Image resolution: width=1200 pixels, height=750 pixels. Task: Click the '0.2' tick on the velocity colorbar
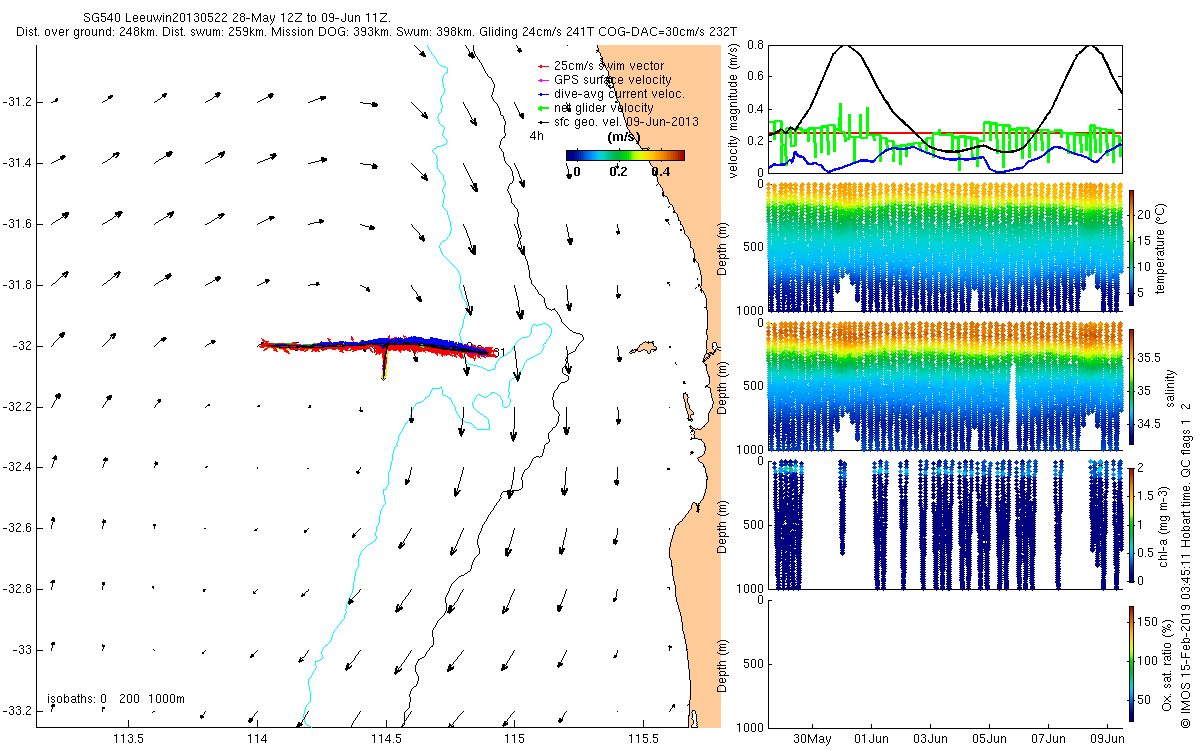point(618,172)
